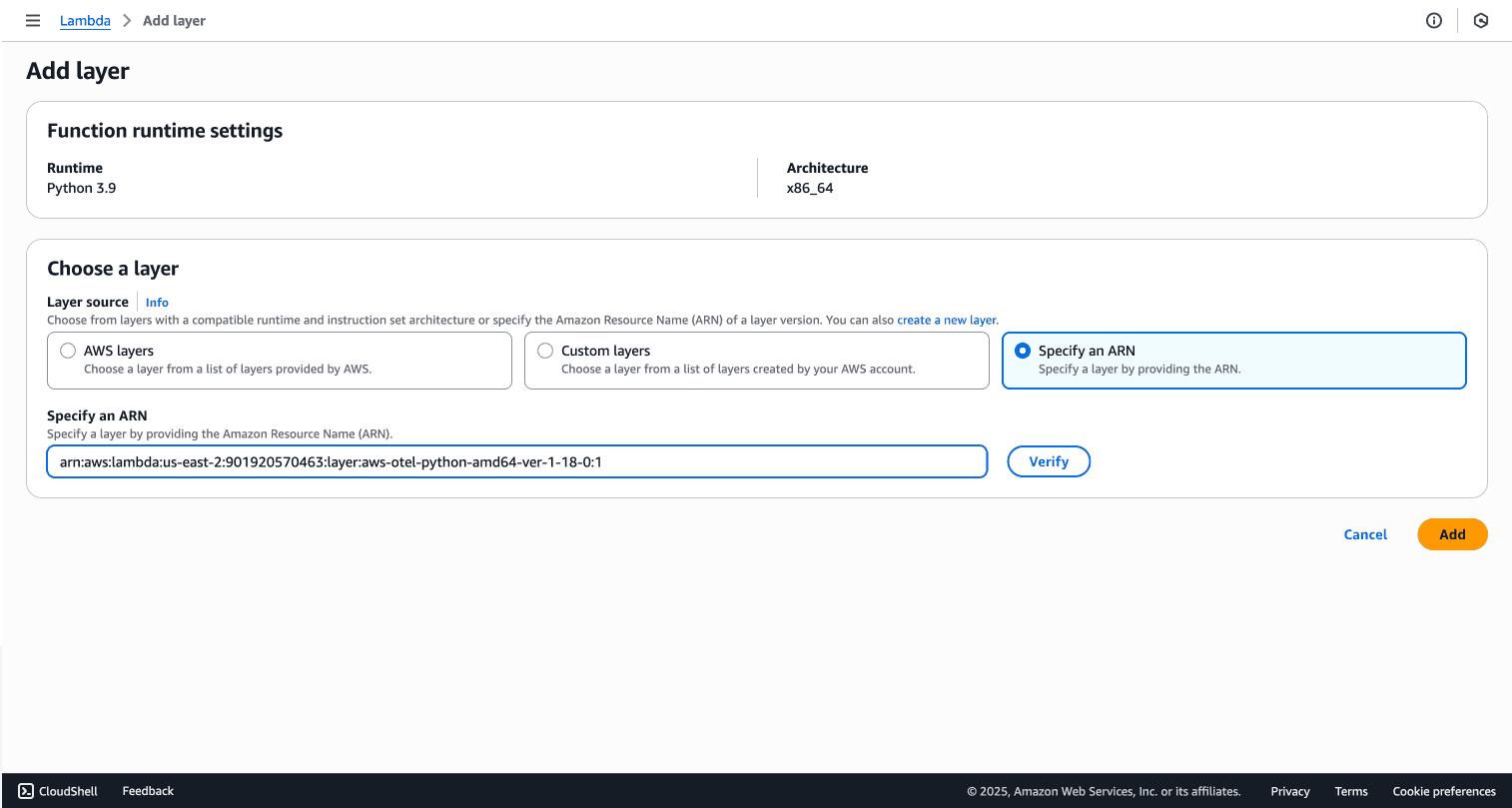Open the Terms link

click(x=1351, y=790)
